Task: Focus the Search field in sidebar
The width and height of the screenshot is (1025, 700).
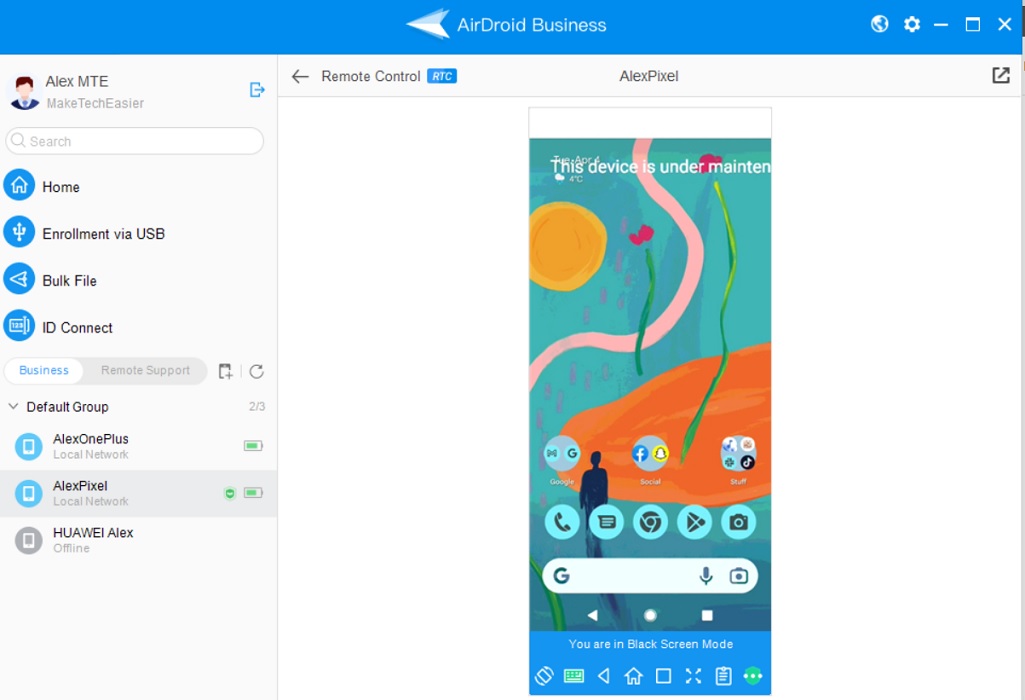Action: pyautogui.click(x=135, y=141)
